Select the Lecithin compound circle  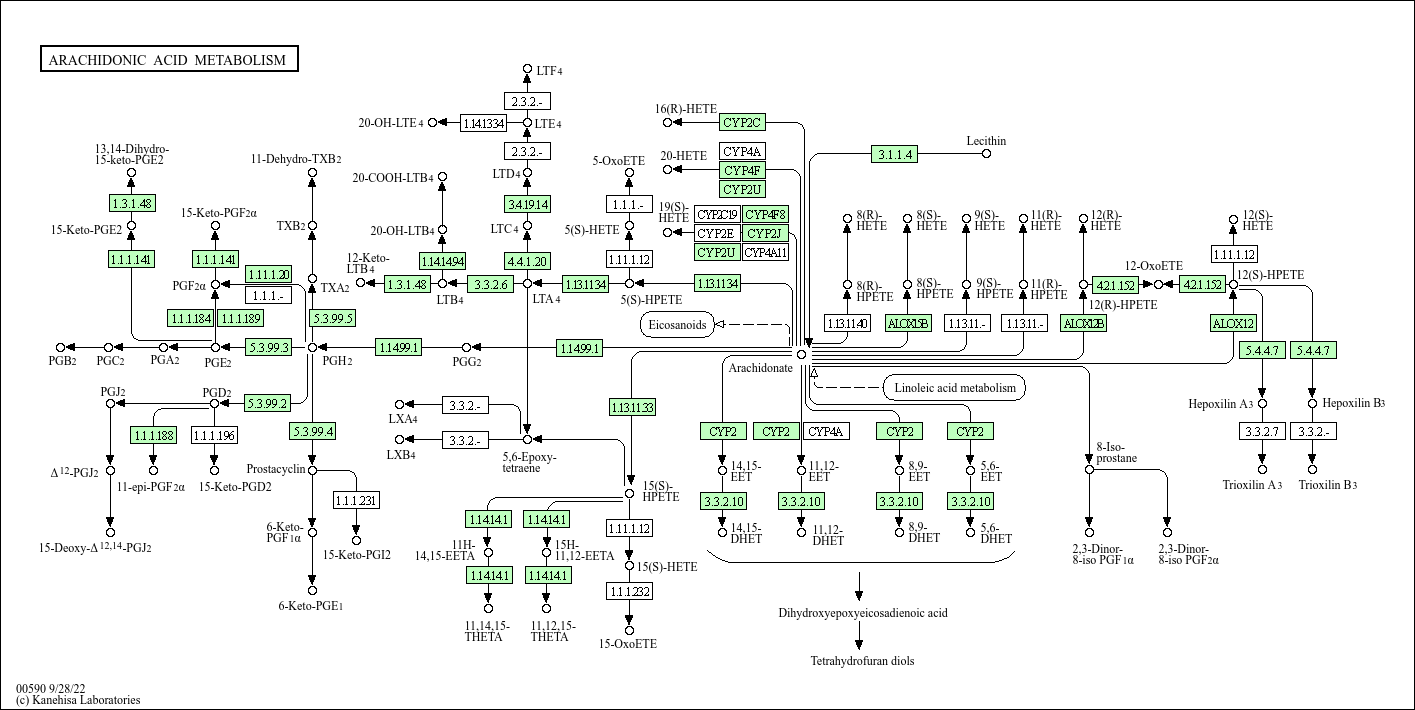coord(986,153)
